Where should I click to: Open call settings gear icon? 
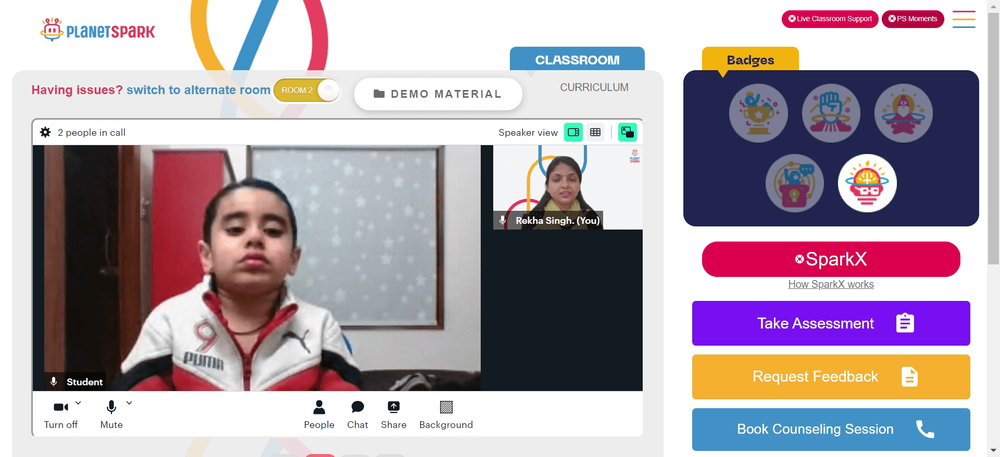click(45, 133)
